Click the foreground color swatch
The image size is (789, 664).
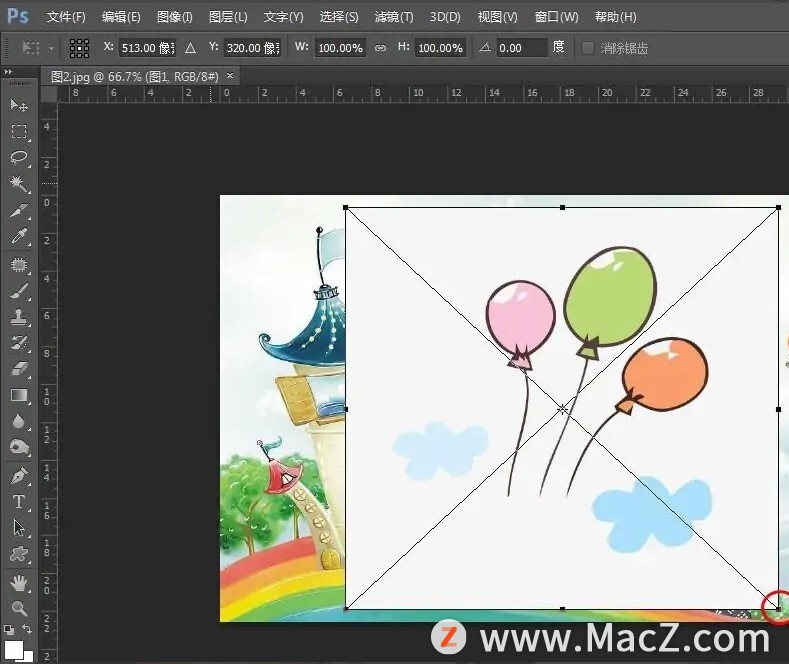[13, 648]
